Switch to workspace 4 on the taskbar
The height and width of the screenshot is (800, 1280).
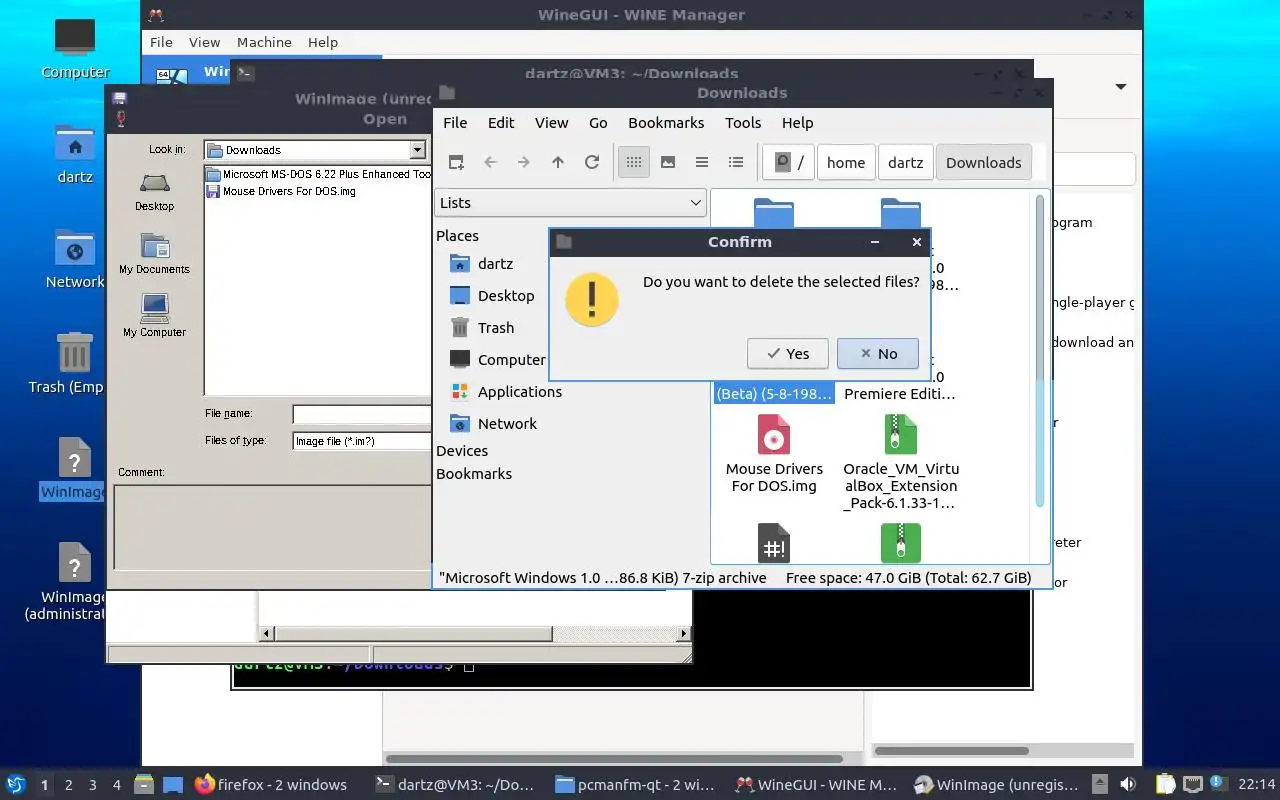117,785
